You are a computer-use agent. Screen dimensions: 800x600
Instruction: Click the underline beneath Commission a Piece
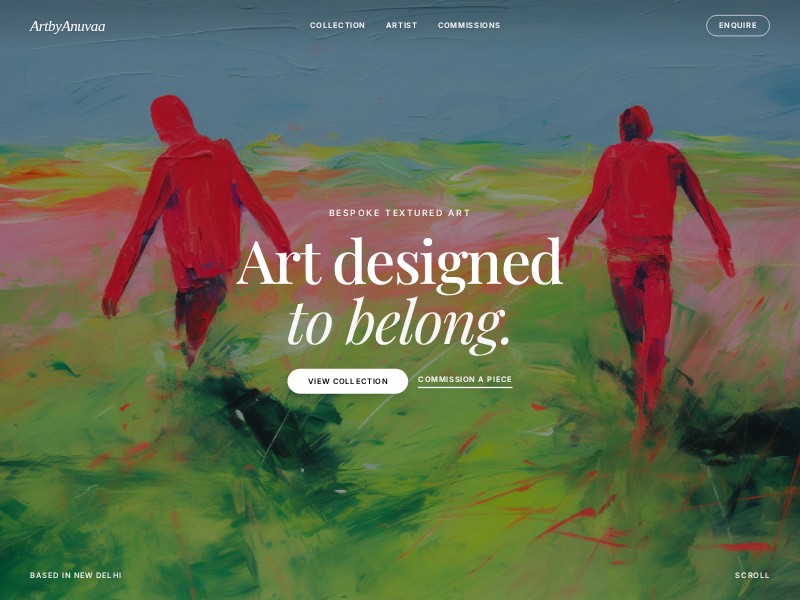[465, 387]
